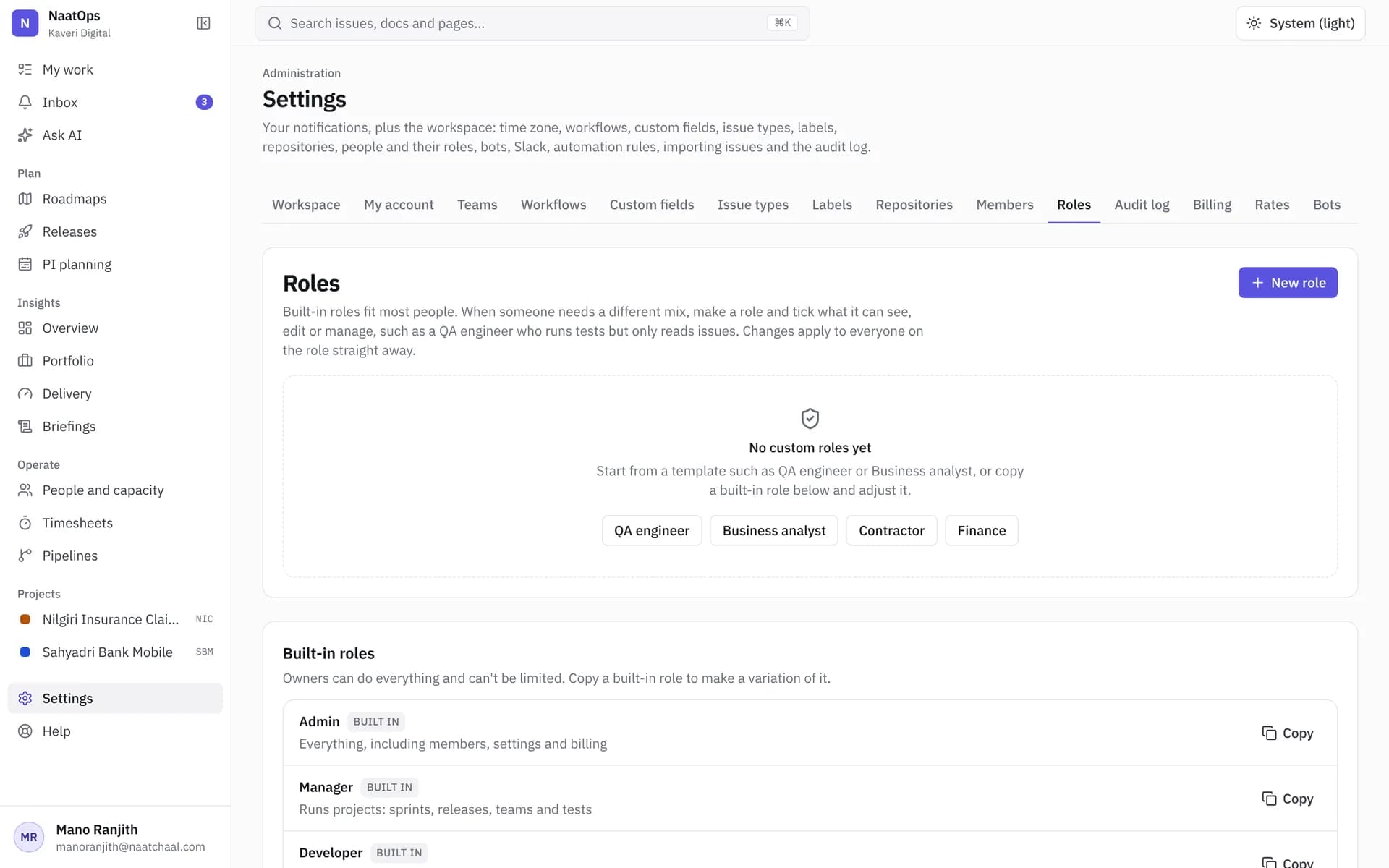Open the Sahyadri Bank Mobile project
This screenshot has width=1389, height=868.
click(115, 652)
